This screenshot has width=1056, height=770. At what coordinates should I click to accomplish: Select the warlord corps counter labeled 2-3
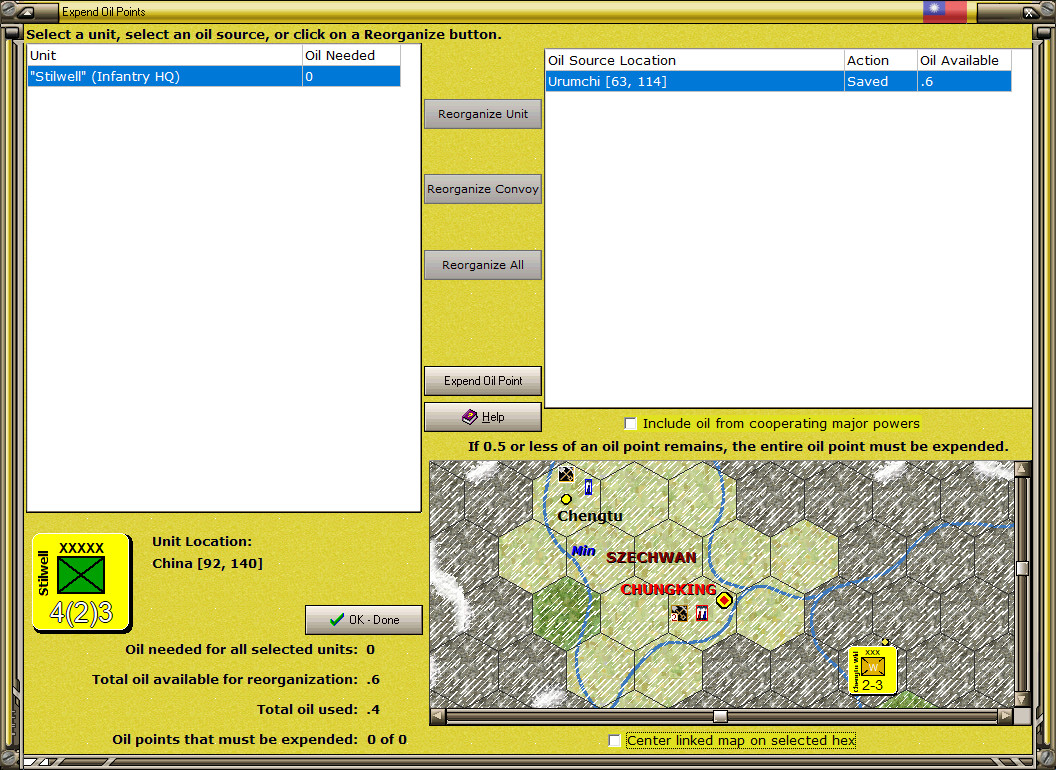coord(873,670)
